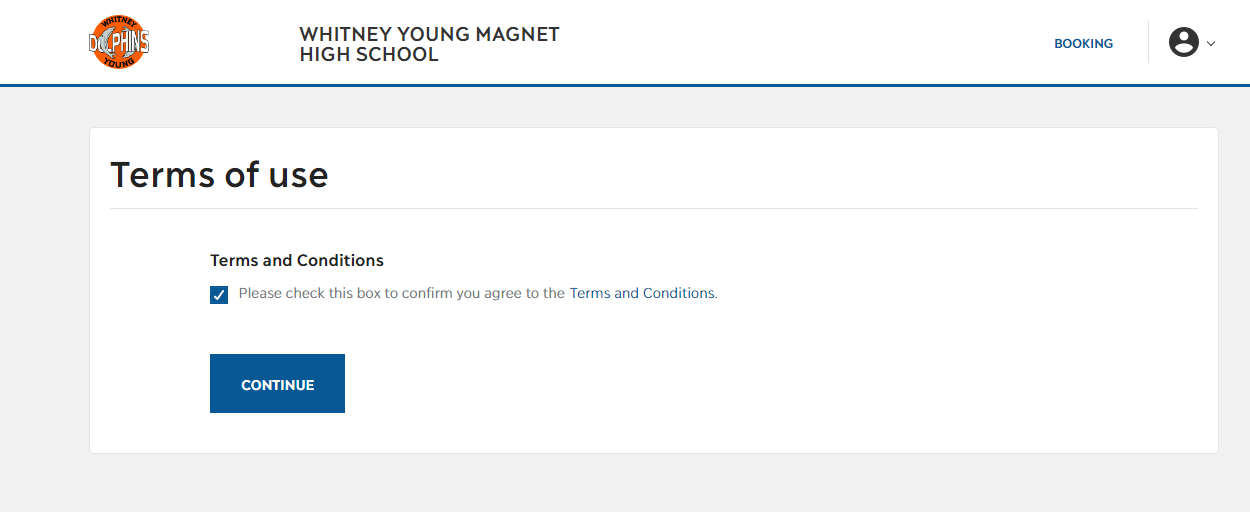Select the "Terms of use" page heading
This screenshot has height=512, width=1250.
pos(219,175)
